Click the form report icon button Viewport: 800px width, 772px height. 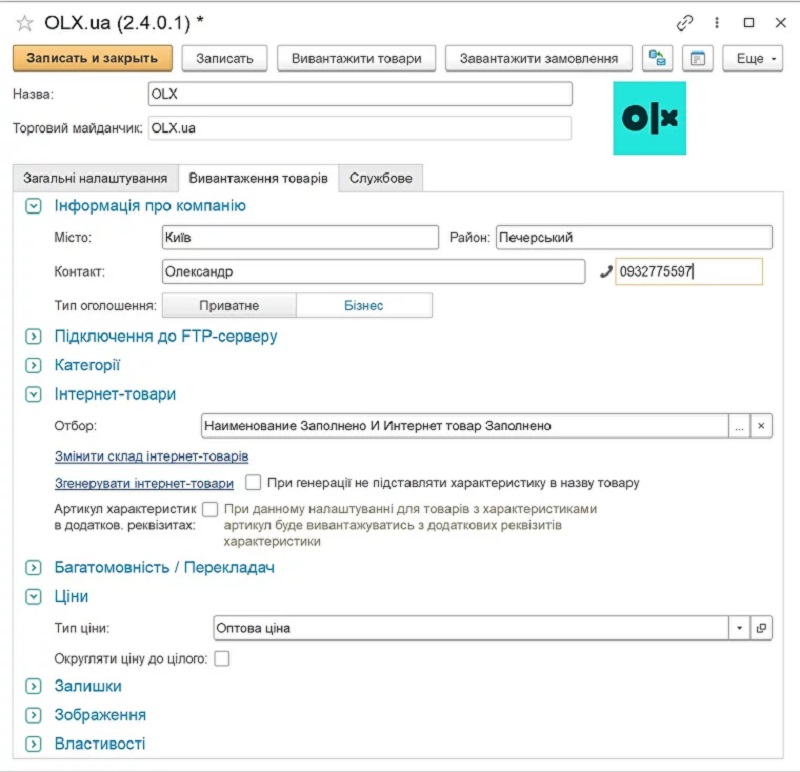click(697, 59)
